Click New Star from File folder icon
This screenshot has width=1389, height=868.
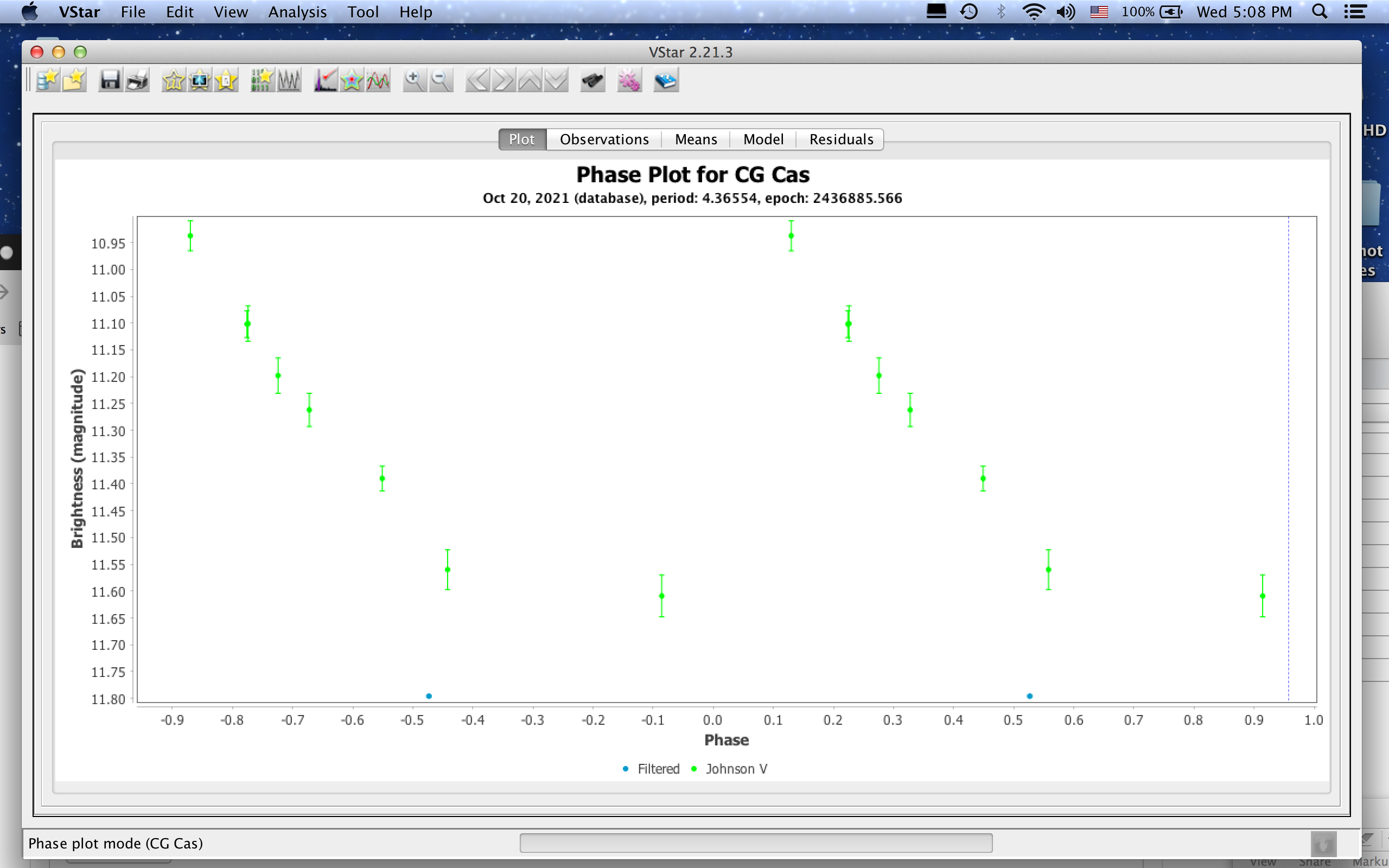tap(75, 80)
